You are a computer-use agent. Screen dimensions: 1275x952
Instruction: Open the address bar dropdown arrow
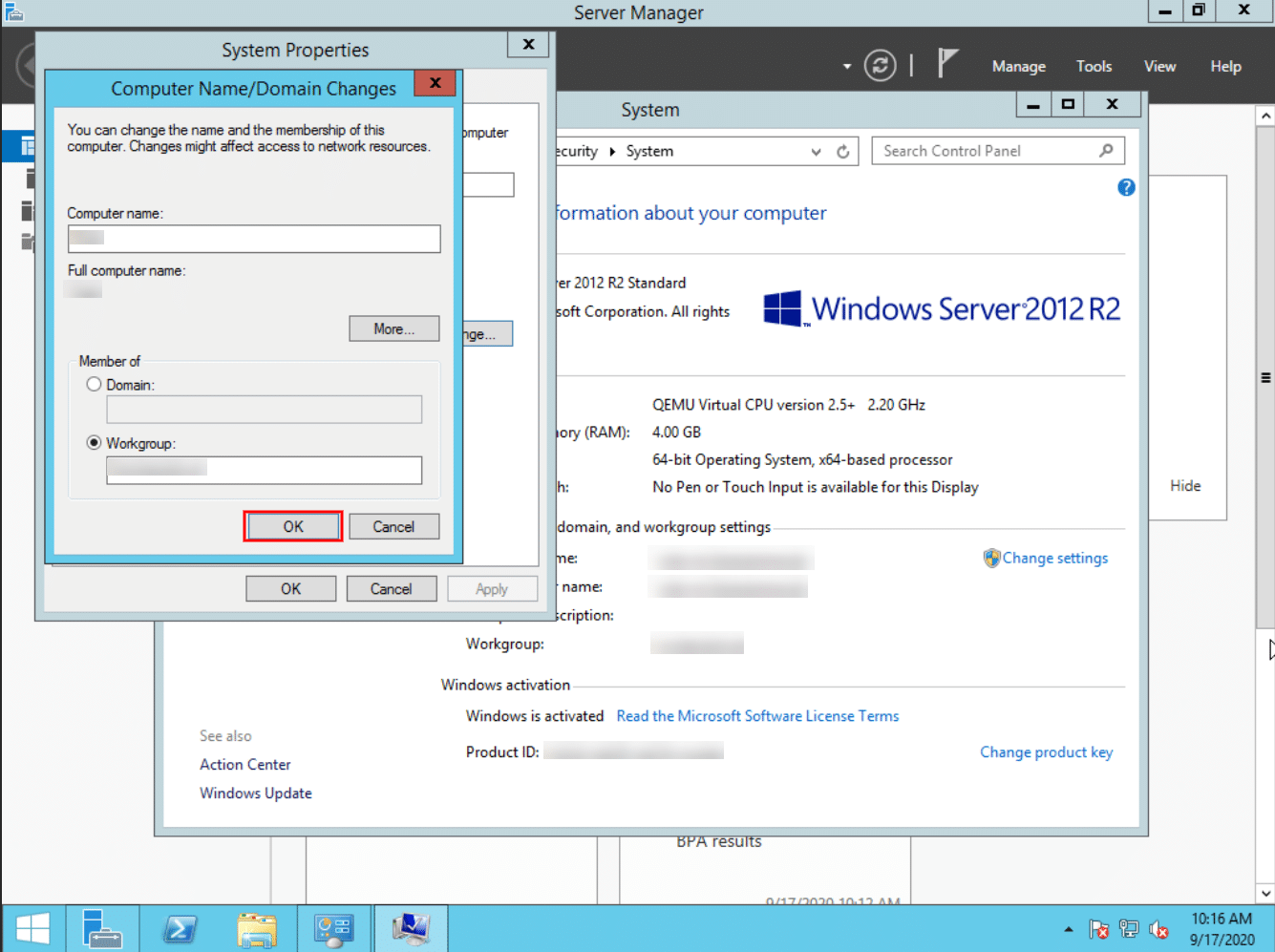816,151
